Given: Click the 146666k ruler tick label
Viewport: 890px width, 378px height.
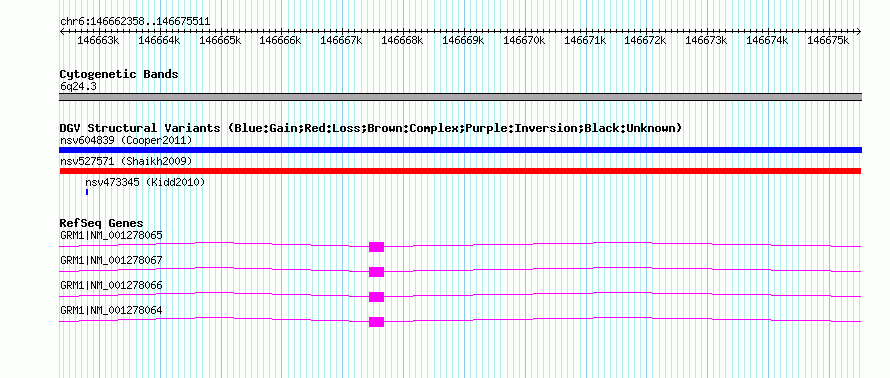Looking at the screenshot, I should pyautogui.click(x=280, y=40).
